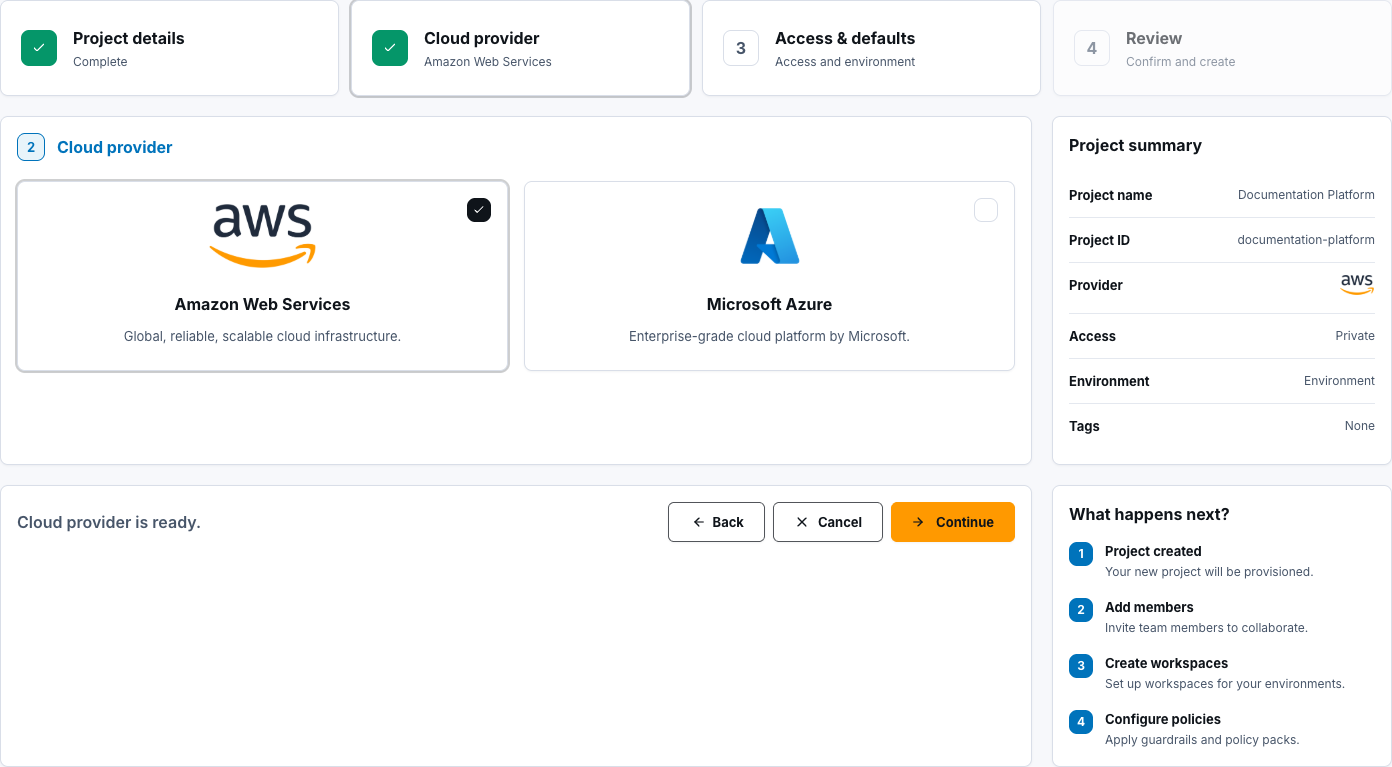Click the 'Documentation Platform' project name value

(1306, 195)
